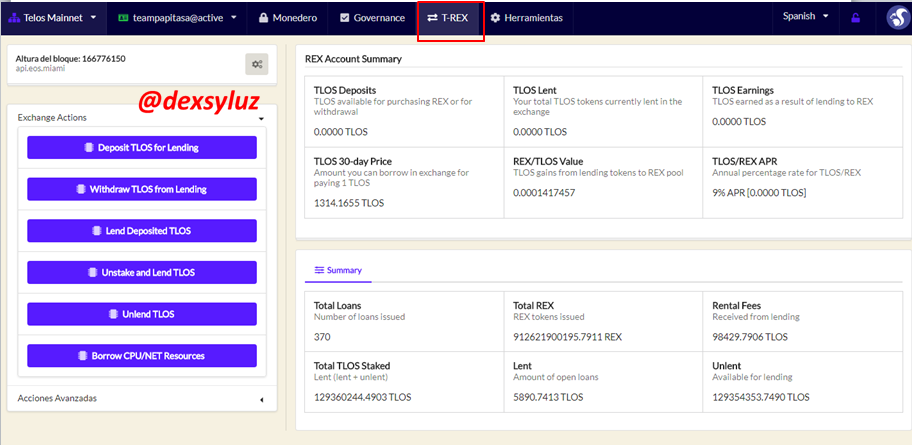Collapse the Exchange Actions section
The image size is (912, 445).
click(x=261, y=118)
